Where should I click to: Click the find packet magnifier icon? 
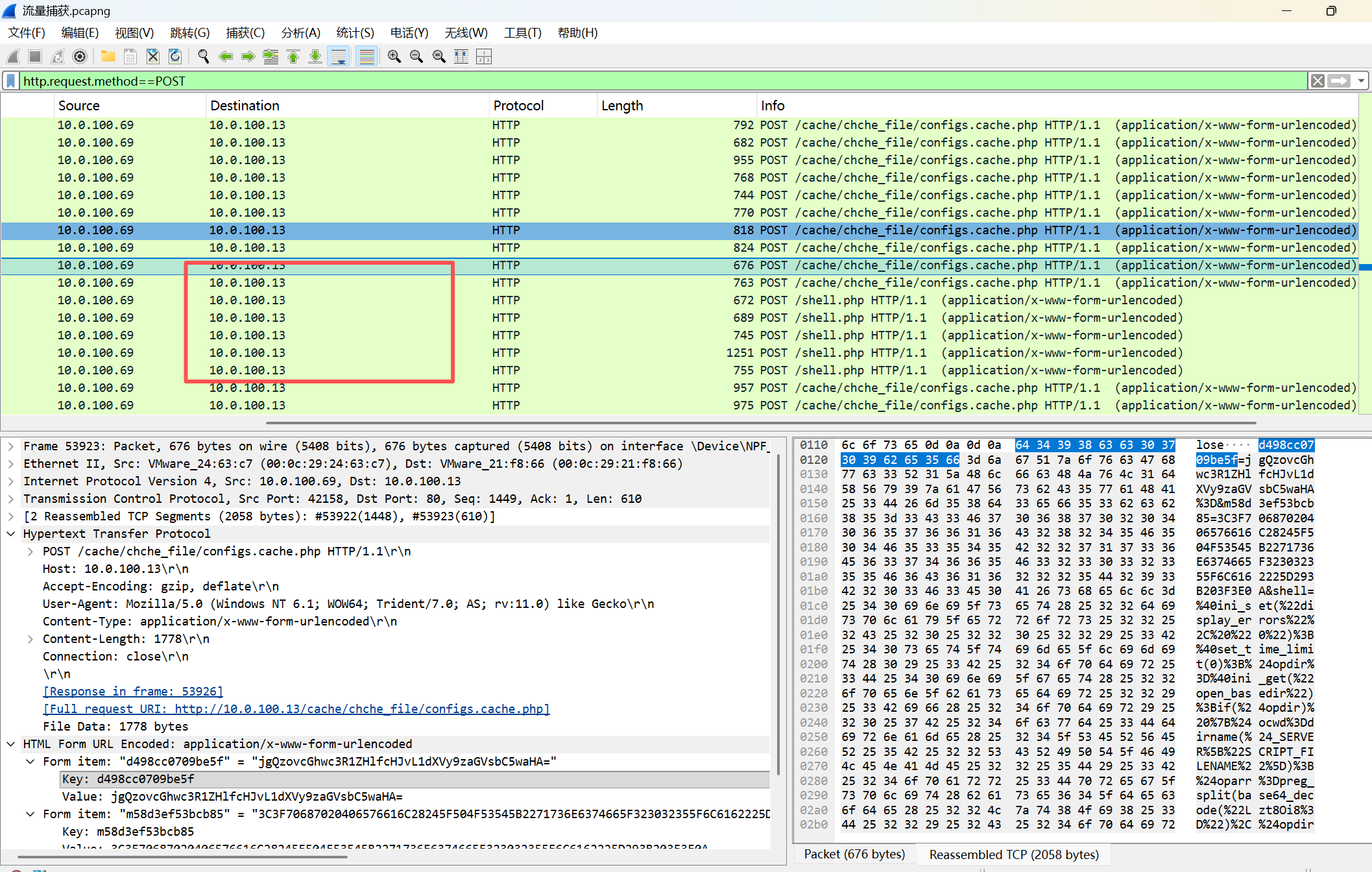[x=203, y=57]
